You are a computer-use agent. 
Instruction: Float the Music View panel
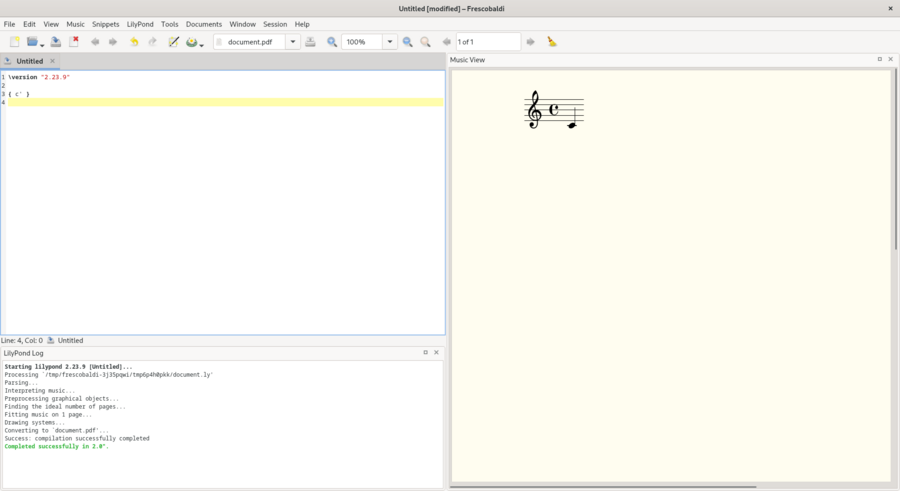(x=879, y=59)
